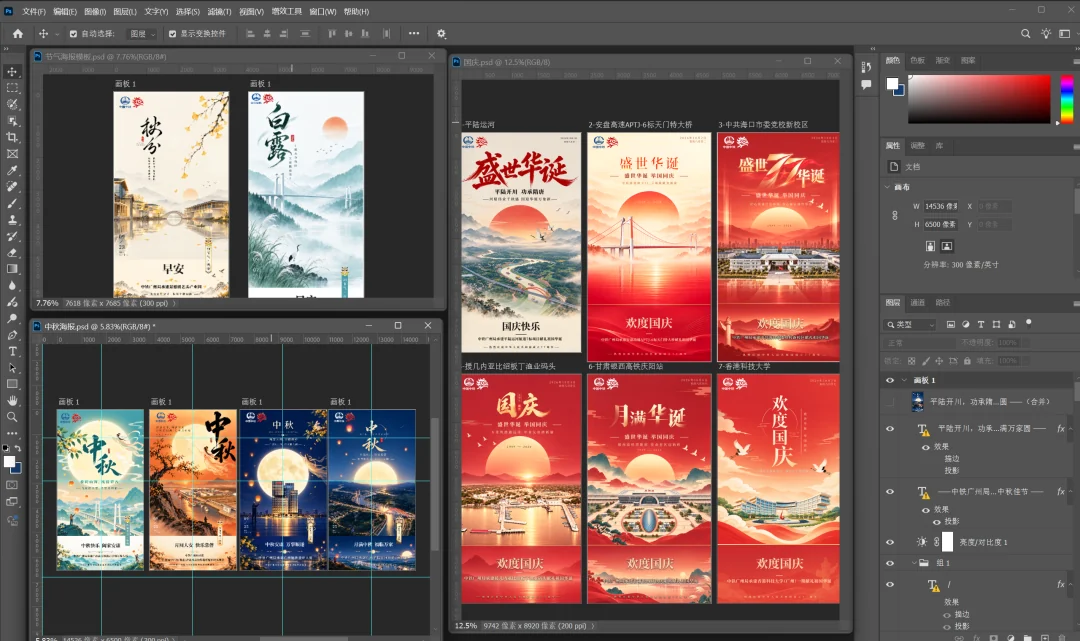Screen dimensions: 1080x641
Task: Collapse fx effects of 中铁广州局 text layer
Action: (x=1070, y=492)
